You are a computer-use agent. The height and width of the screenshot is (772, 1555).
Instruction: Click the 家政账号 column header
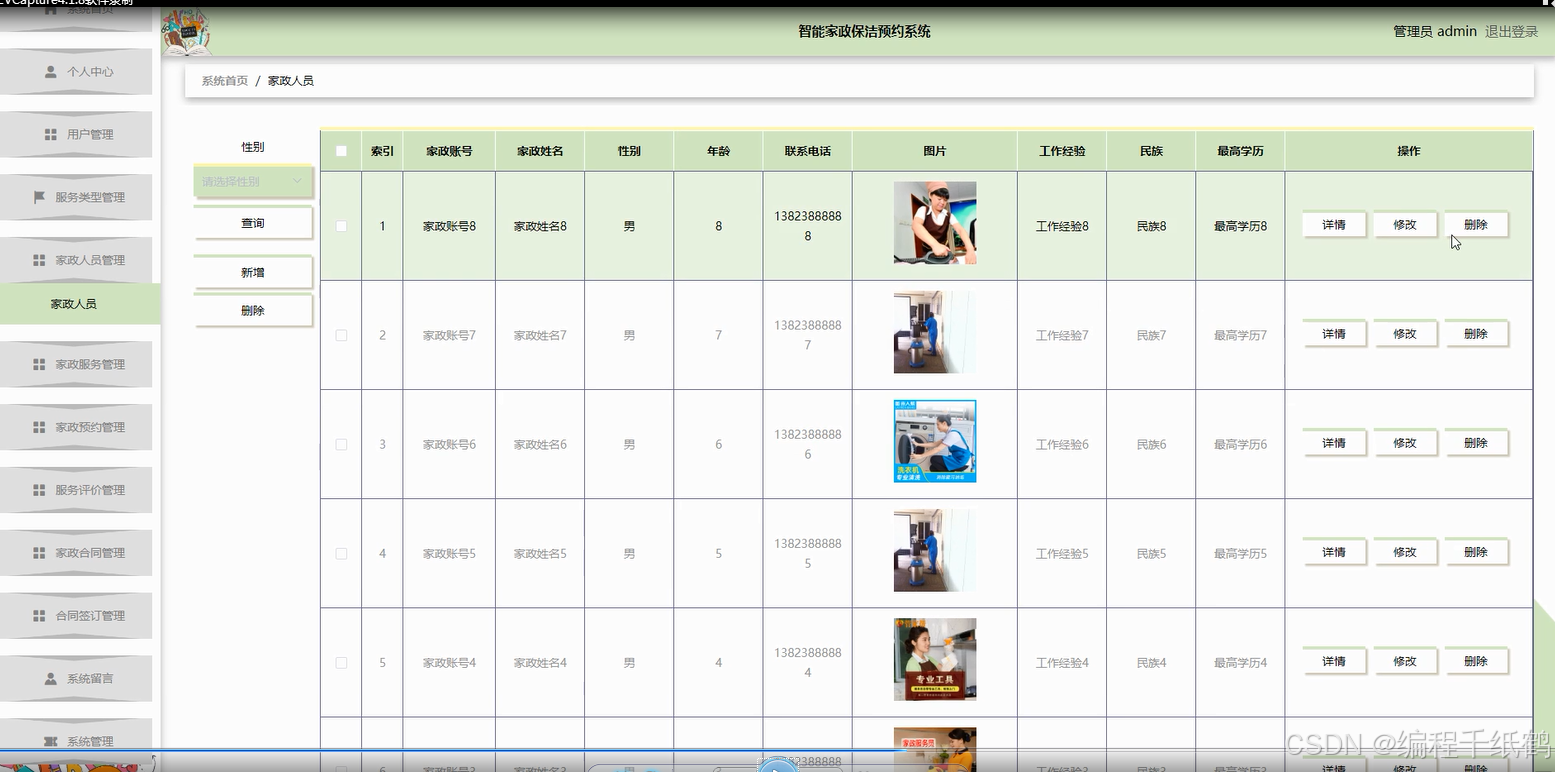pyautogui.click(x=449, y=152)
